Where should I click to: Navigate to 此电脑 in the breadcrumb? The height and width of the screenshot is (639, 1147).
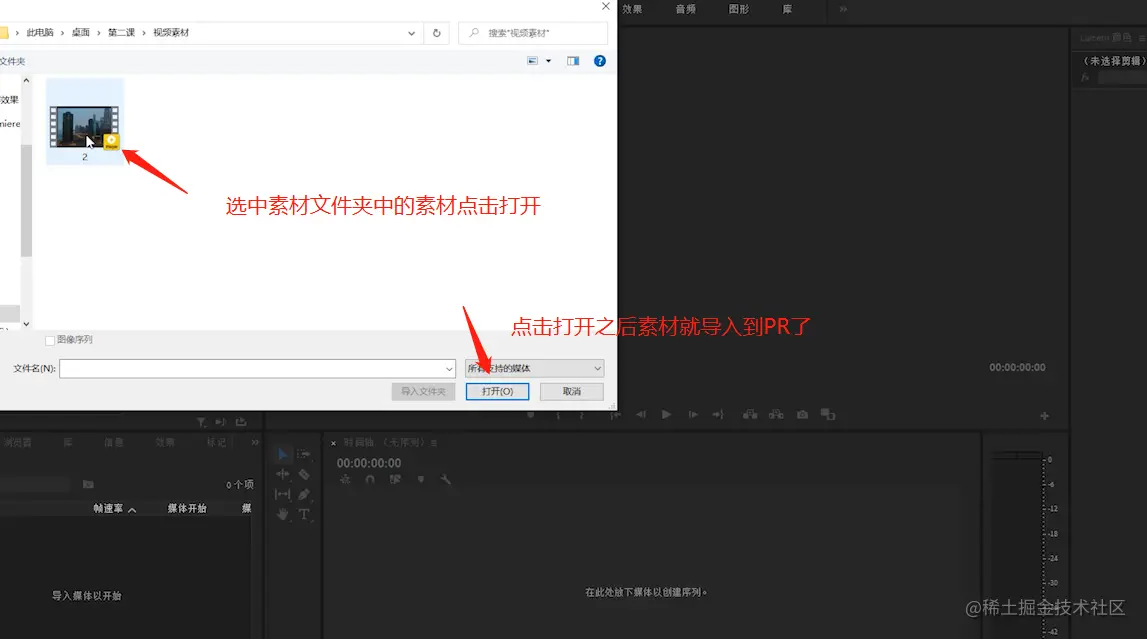pos(40,33)
